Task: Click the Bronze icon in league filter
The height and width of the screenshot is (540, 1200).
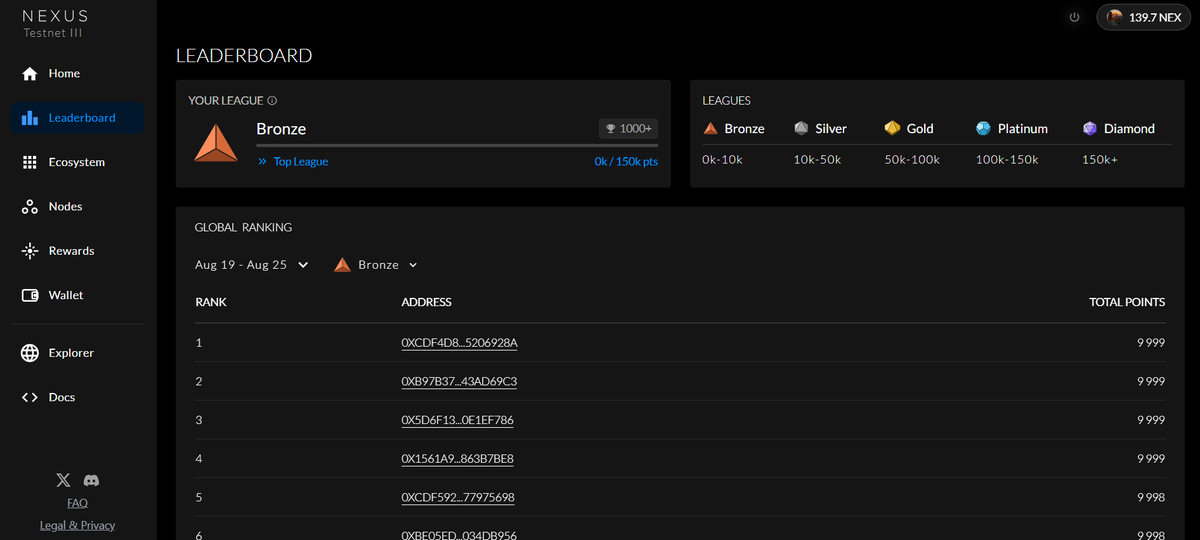Action: click(342, 265)
